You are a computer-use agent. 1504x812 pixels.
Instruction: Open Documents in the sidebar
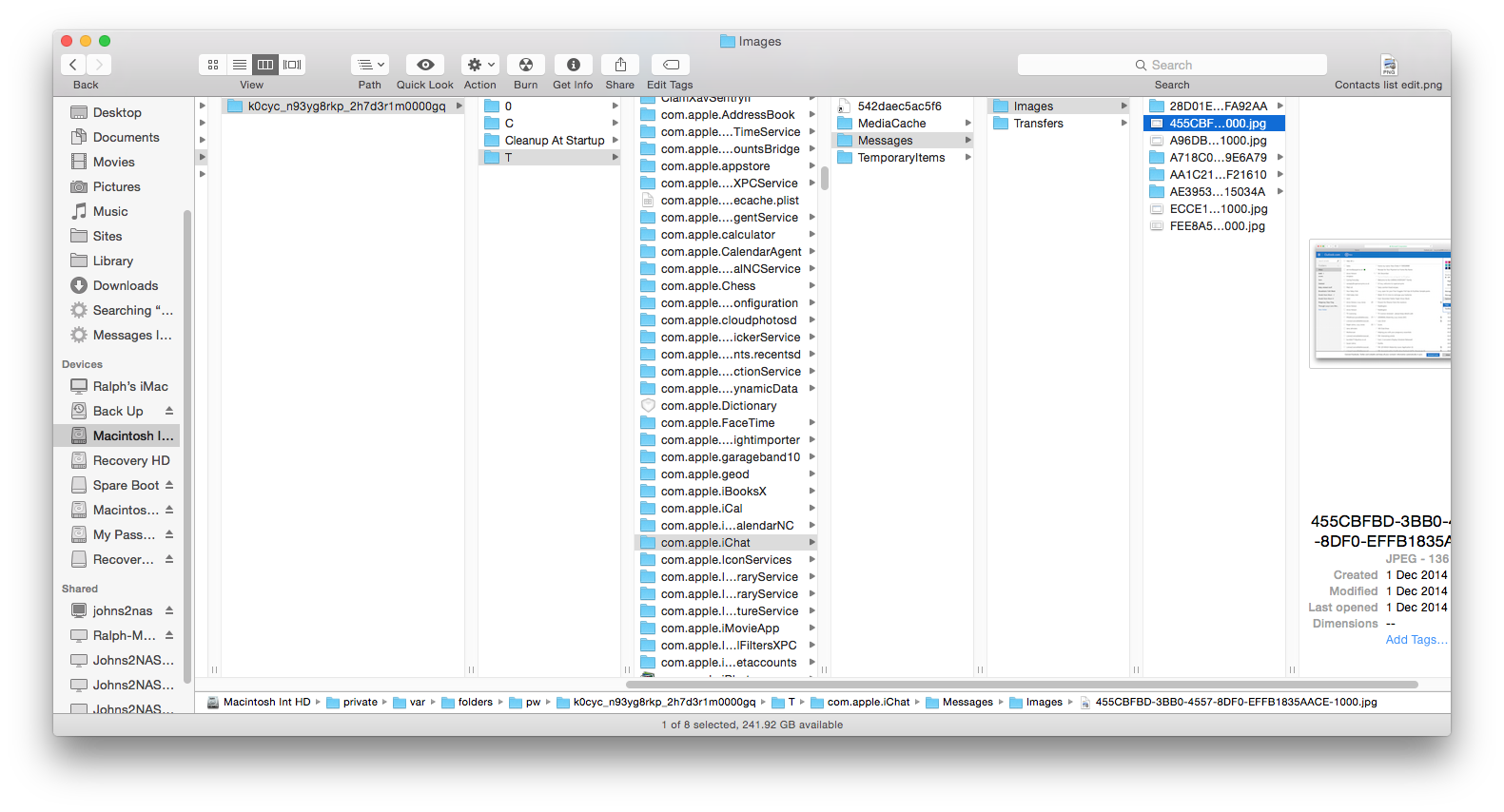(x=126, y=137)
